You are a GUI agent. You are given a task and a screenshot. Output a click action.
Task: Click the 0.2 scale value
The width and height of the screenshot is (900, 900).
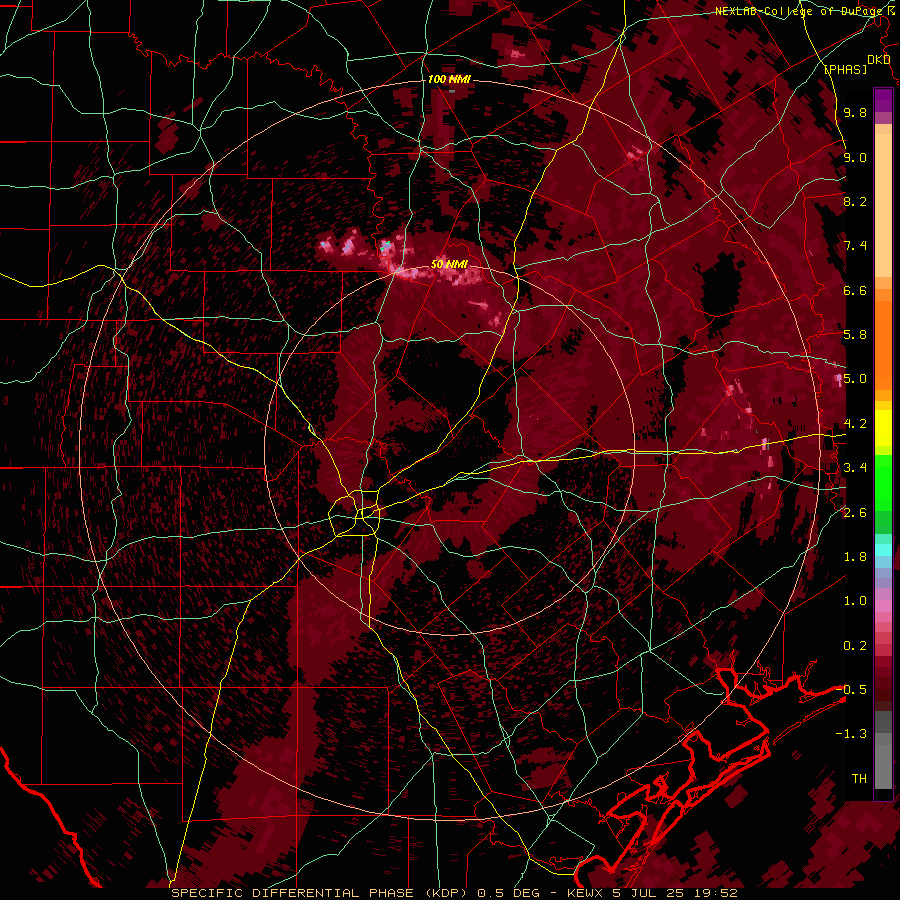pyautogui.click(x=855, y=646)
